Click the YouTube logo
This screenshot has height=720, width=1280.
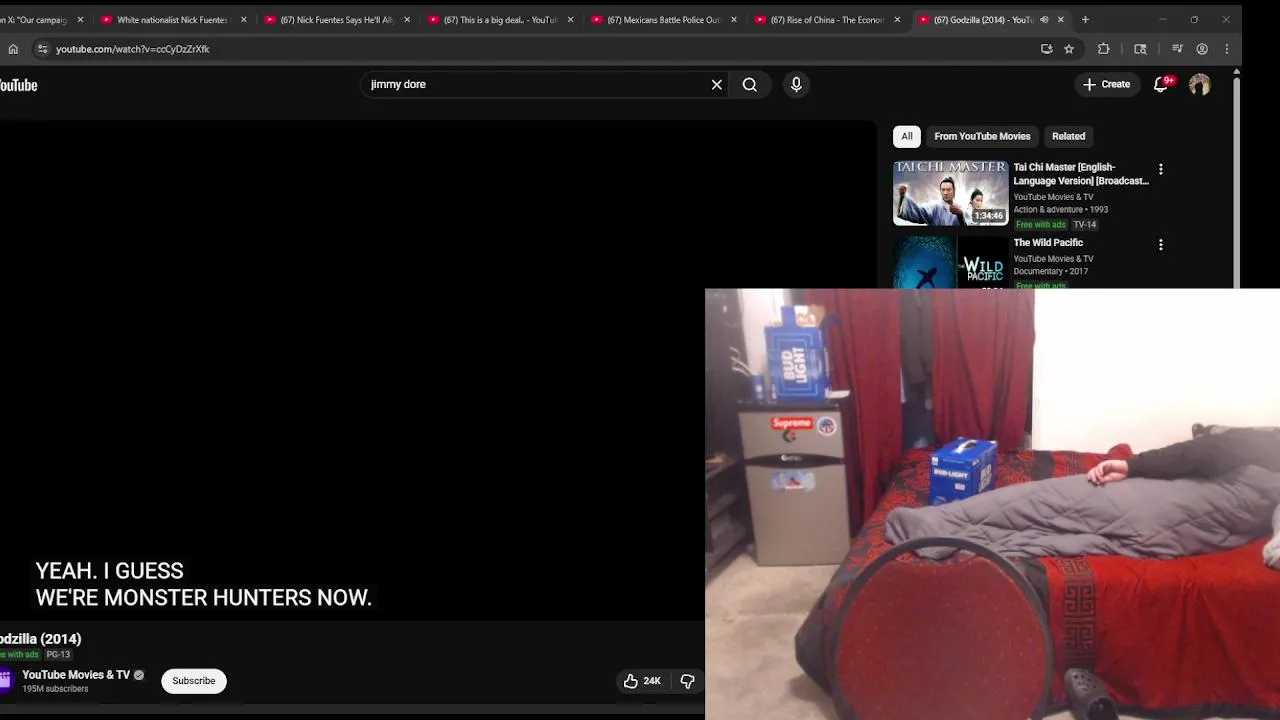[x=18, y=85]
